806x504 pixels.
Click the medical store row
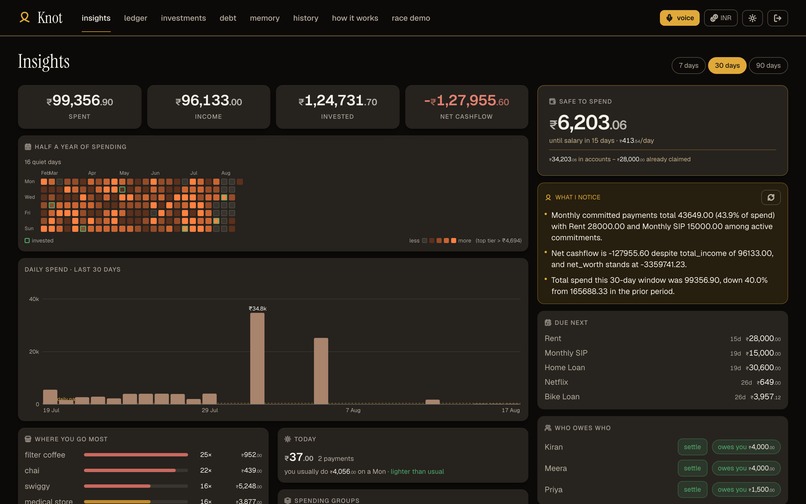[x=143, y=501]
